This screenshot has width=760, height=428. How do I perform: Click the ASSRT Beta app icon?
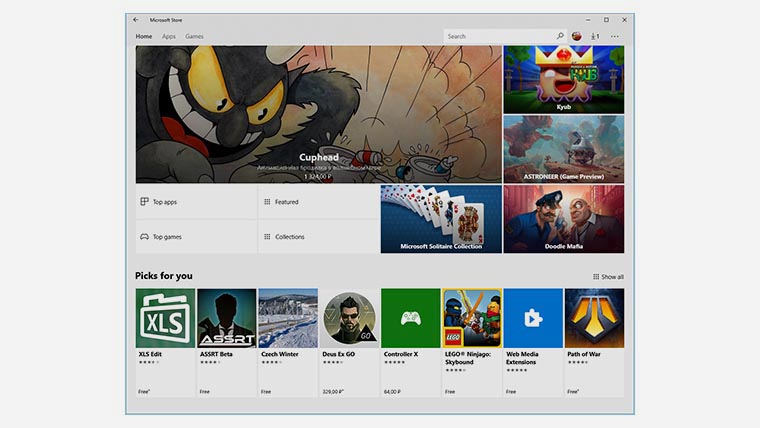[226, 318]
